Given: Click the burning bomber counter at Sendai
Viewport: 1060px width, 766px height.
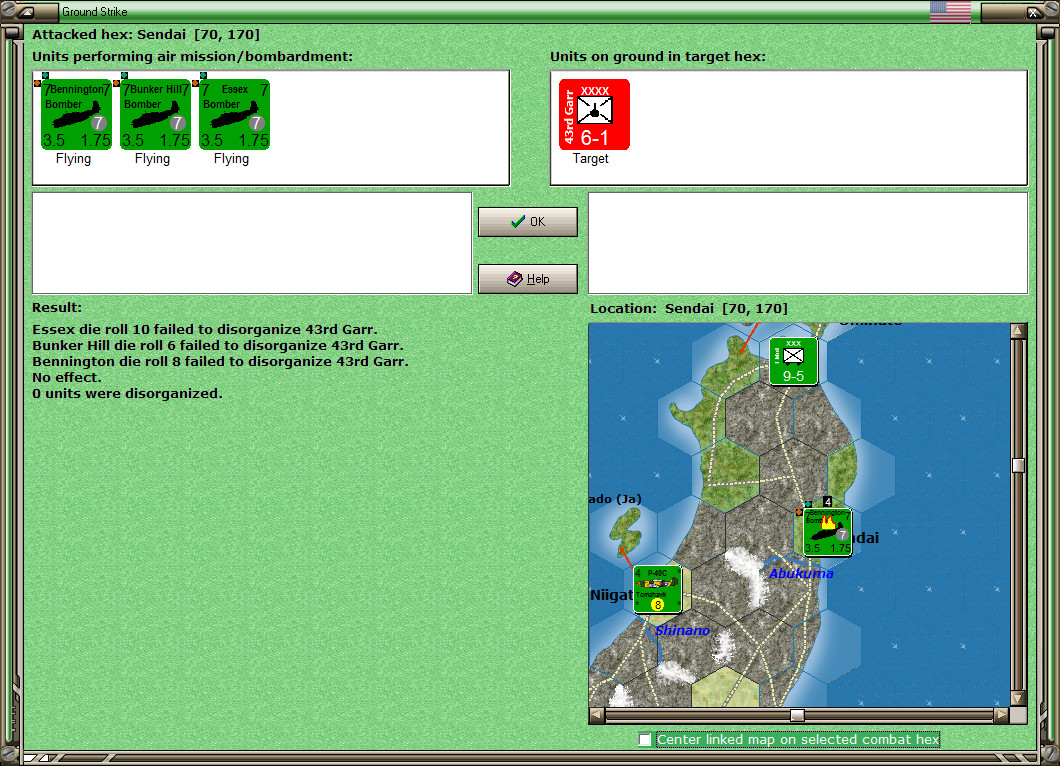Looking at the screenshot, I should click(827, 532).
